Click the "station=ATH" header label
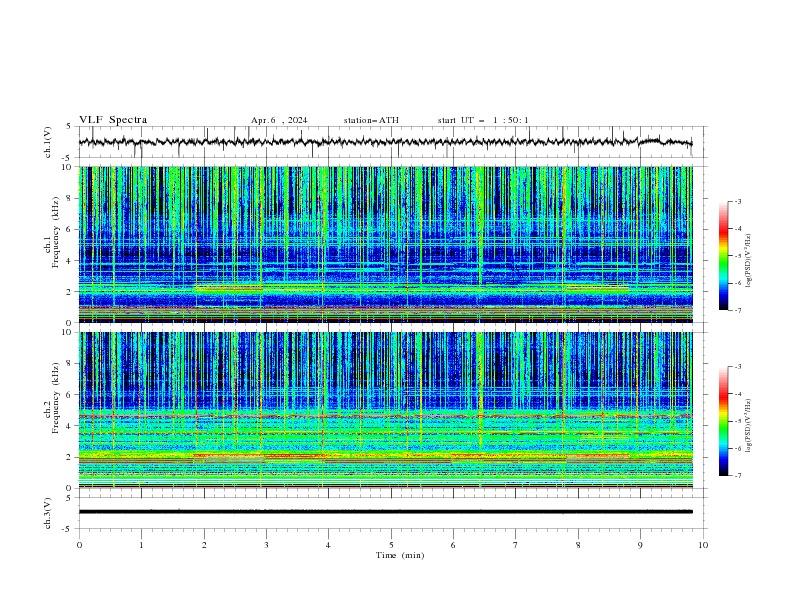 371,120
